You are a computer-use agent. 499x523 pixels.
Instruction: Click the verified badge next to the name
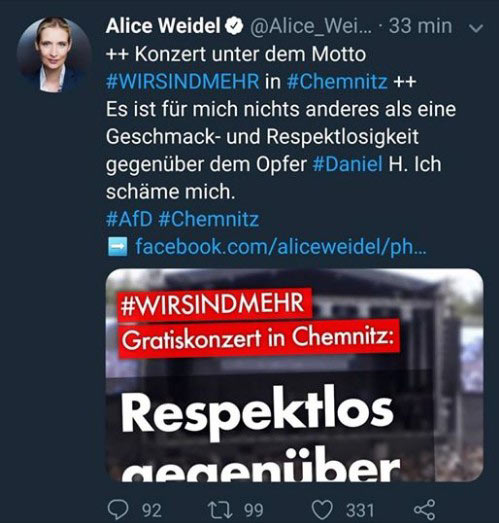click(234, 27)
